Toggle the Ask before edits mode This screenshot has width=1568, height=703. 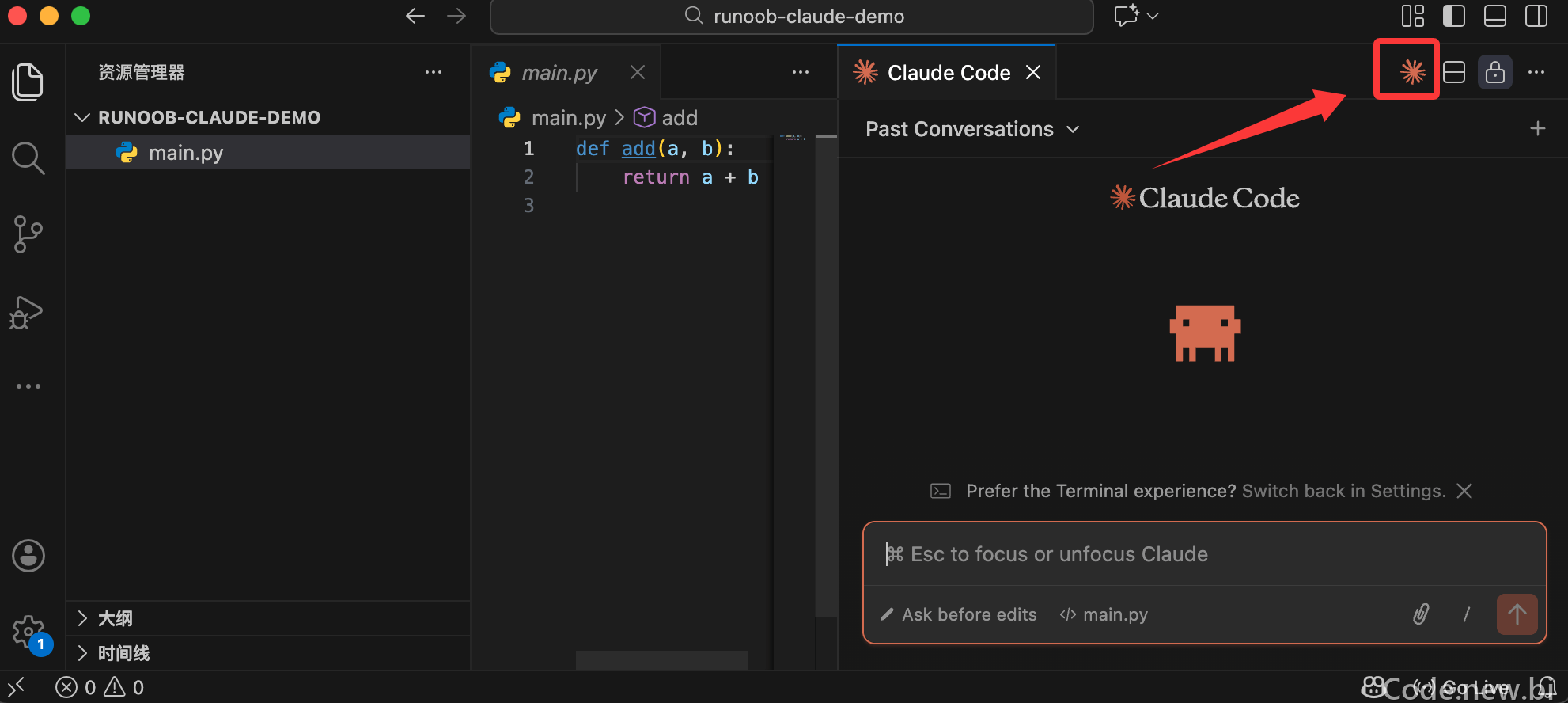tap(958, 614)
